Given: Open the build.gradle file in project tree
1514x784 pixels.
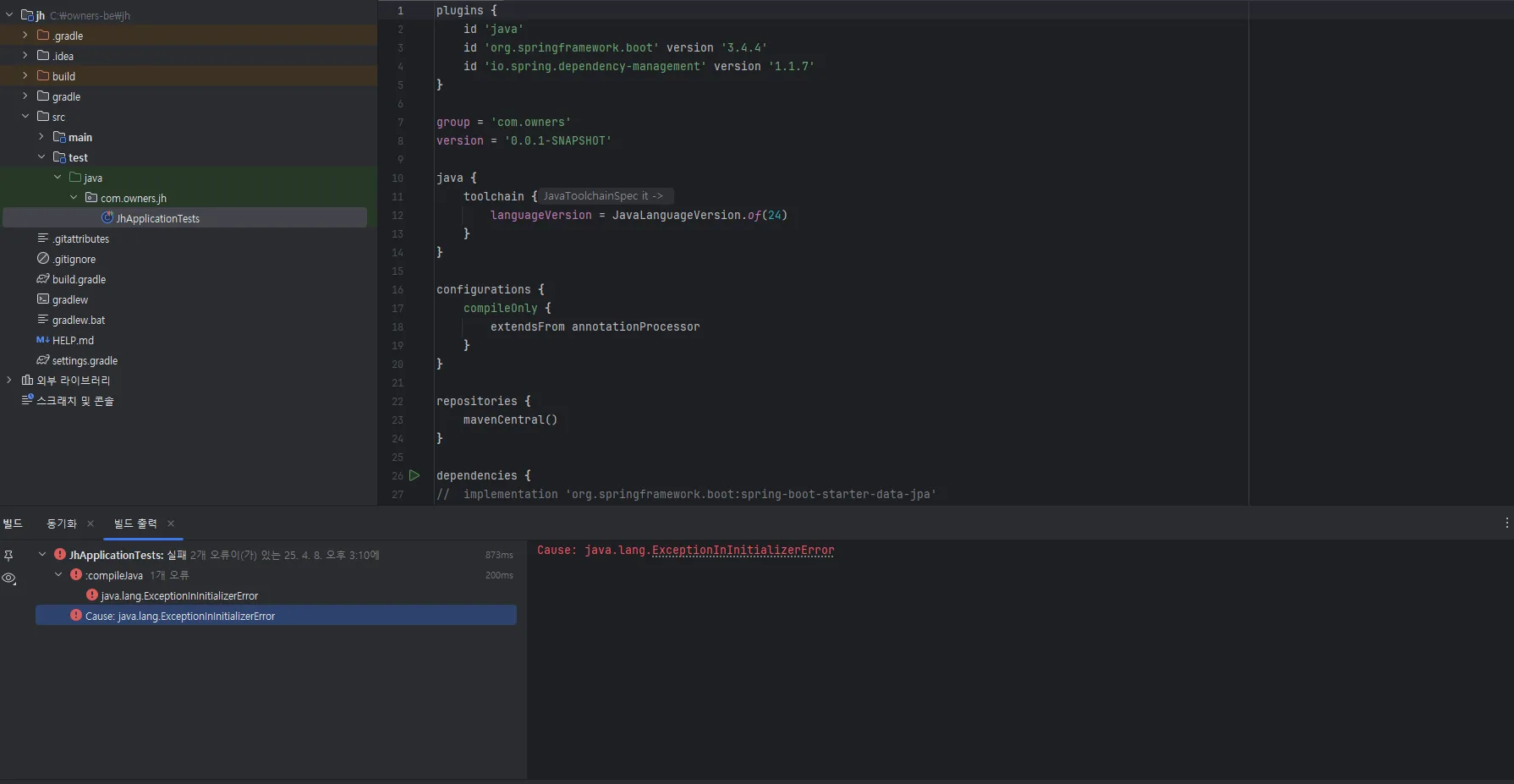Looking at the screenshot, I should (79, 279).
